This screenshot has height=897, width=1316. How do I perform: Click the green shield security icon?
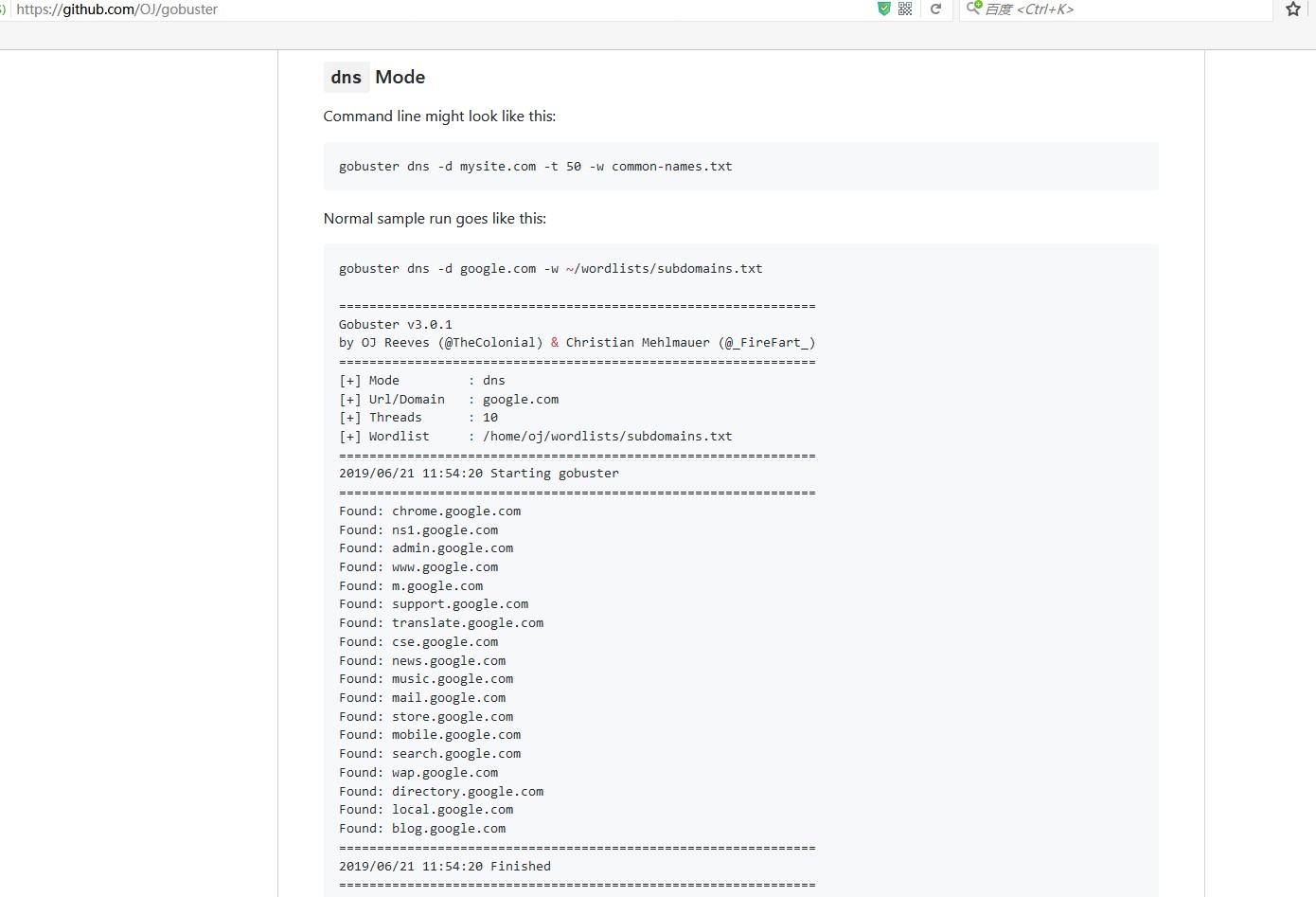(x=884, y=9)
